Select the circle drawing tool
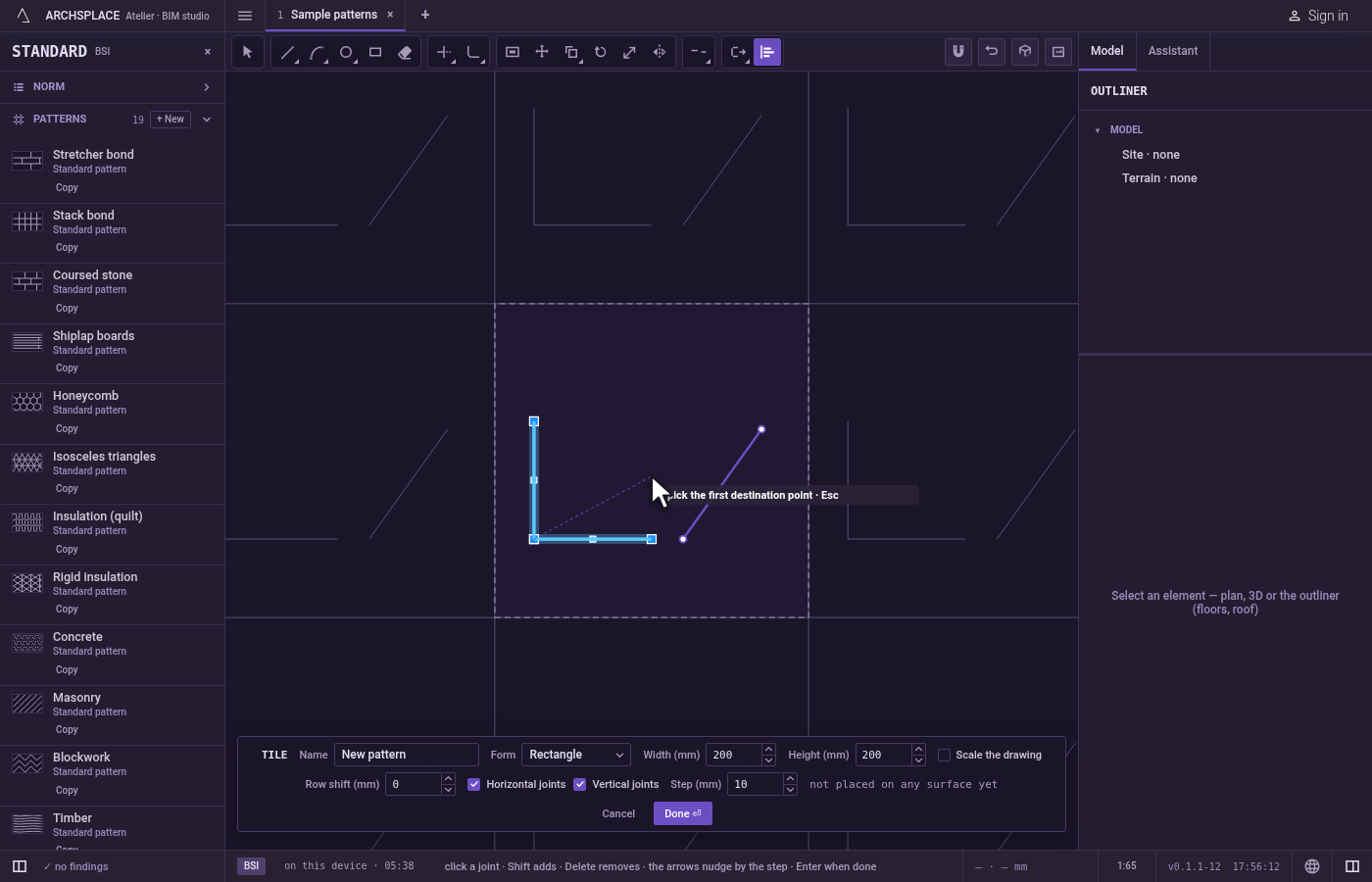1372x882 pixels. 346,52
